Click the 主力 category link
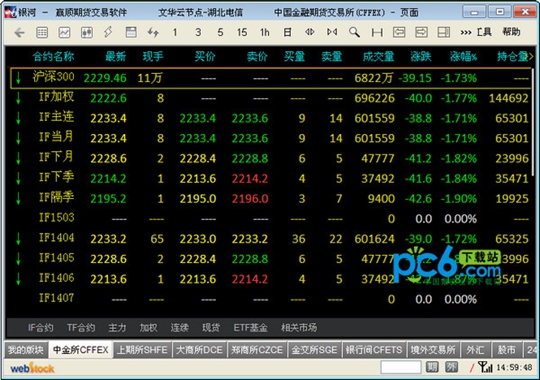Screen dimensions: 540x380 [117, 328]
